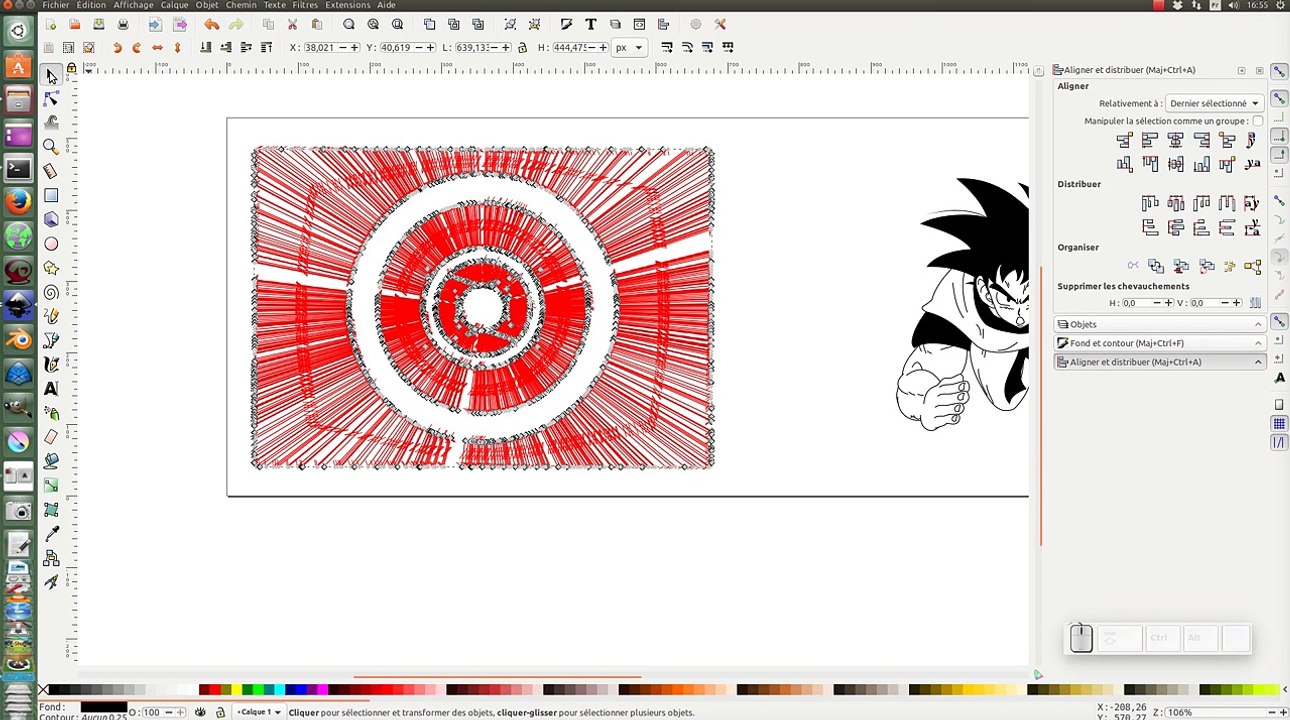Select the Pencil freehand tool
Image resolution: width=1290 pixels, height=720 pixels.
51,317
